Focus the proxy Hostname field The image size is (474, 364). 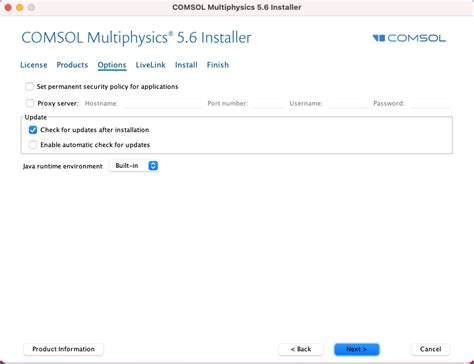point(162,103)
